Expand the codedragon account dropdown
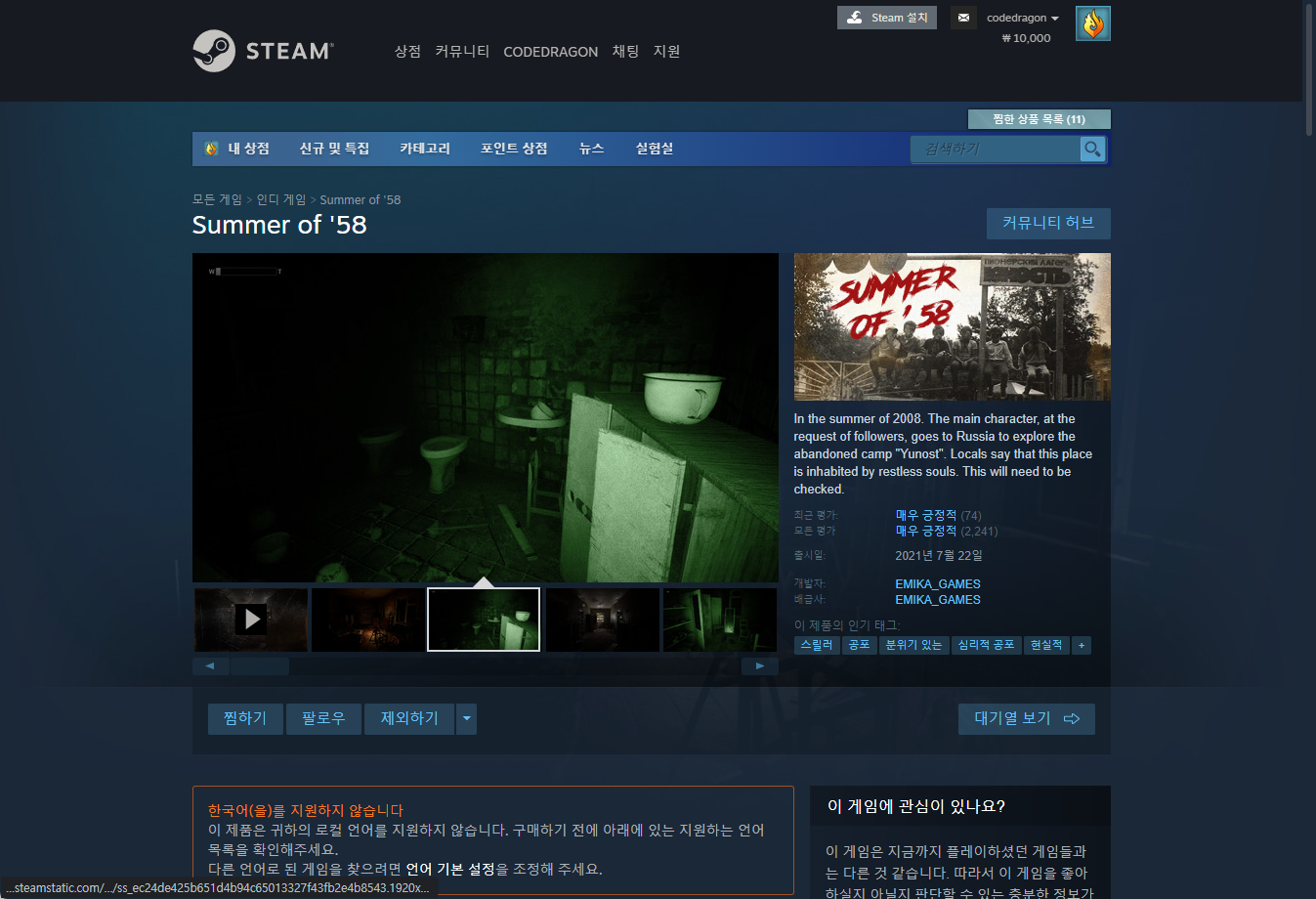 point(1022,18)
